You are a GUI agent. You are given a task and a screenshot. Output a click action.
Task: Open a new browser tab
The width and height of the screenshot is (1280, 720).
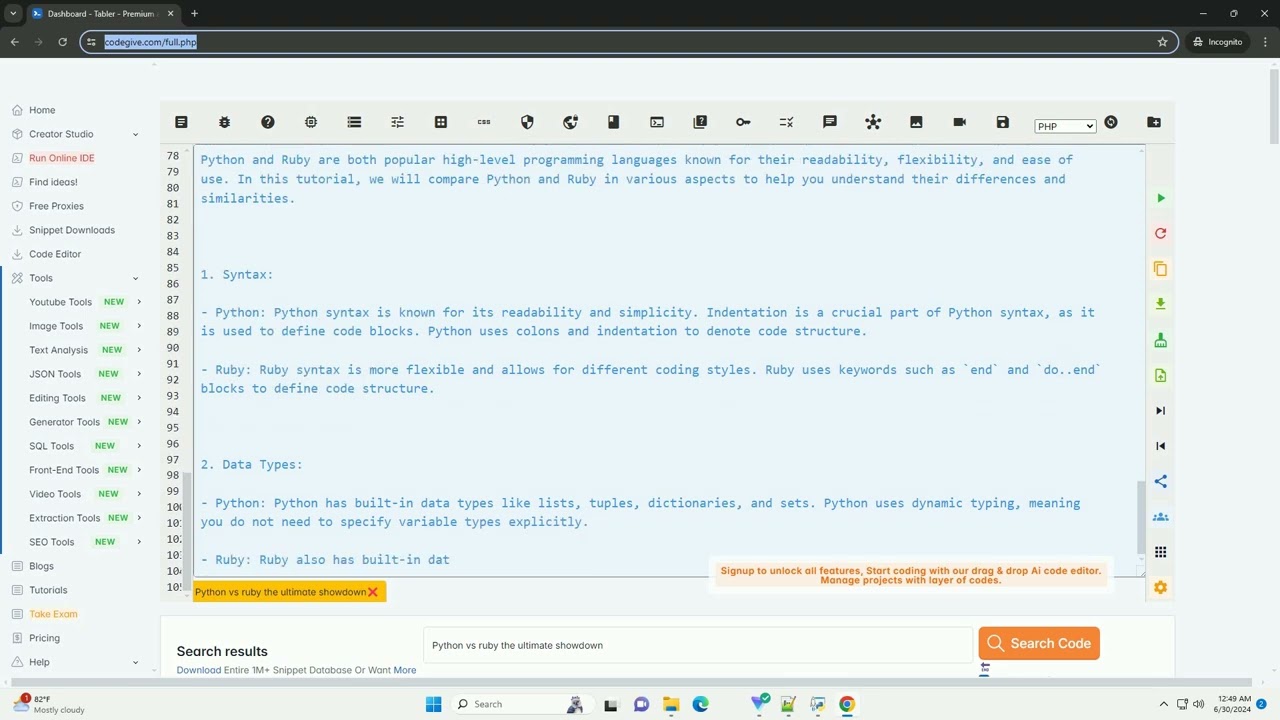(194, 13)
